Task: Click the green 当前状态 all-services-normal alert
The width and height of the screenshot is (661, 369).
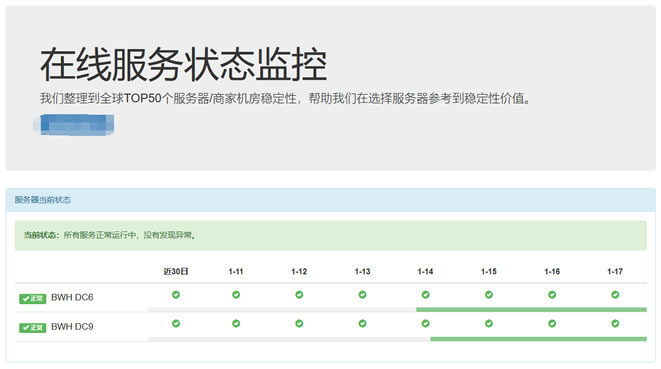Action: click(x=330, y=235)
